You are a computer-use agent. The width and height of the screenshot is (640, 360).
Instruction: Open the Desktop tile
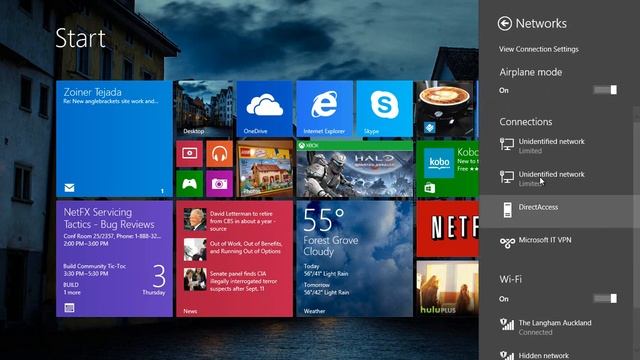(x=204, y=109)
